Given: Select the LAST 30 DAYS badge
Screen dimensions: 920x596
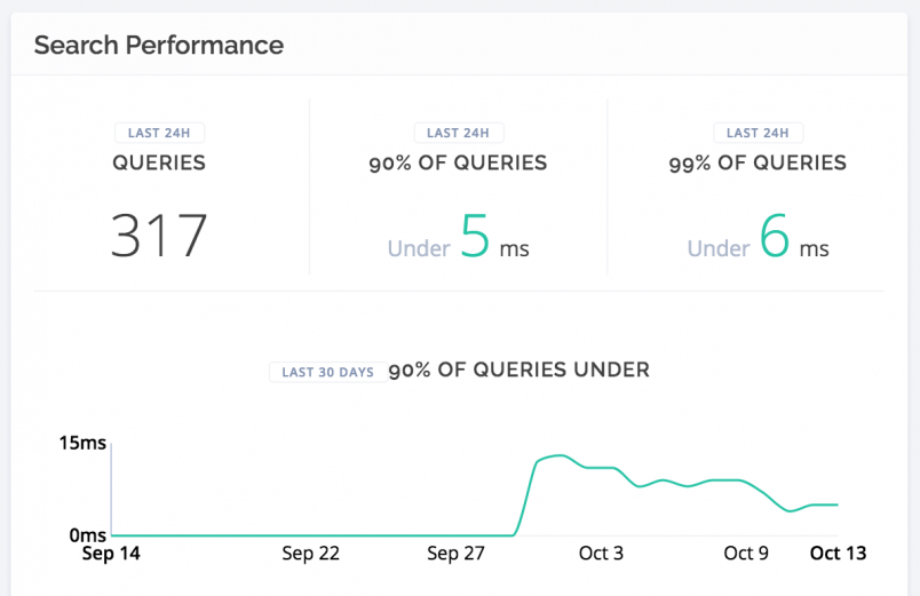Looking at the screenshot, I should tap(328, 372).
